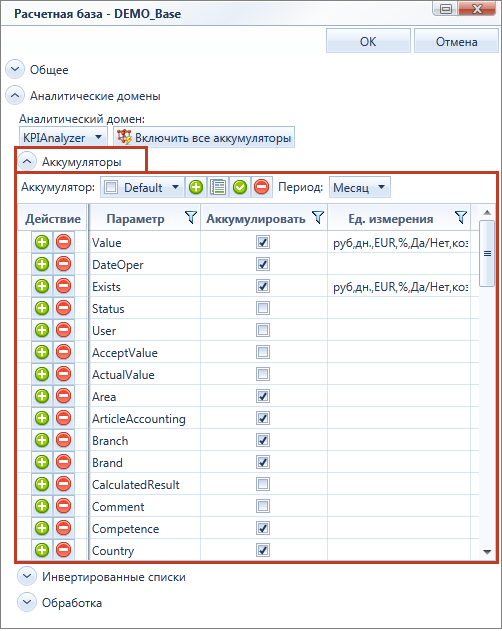Open the Период Месяц dropdown

click(359, 188)
